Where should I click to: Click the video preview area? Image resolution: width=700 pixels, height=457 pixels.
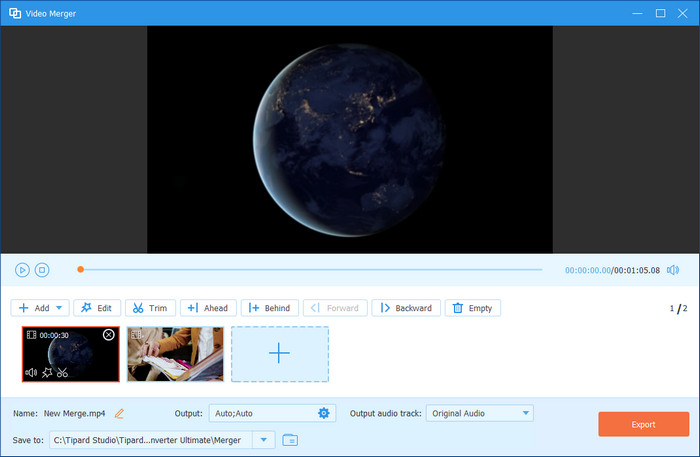350,140
